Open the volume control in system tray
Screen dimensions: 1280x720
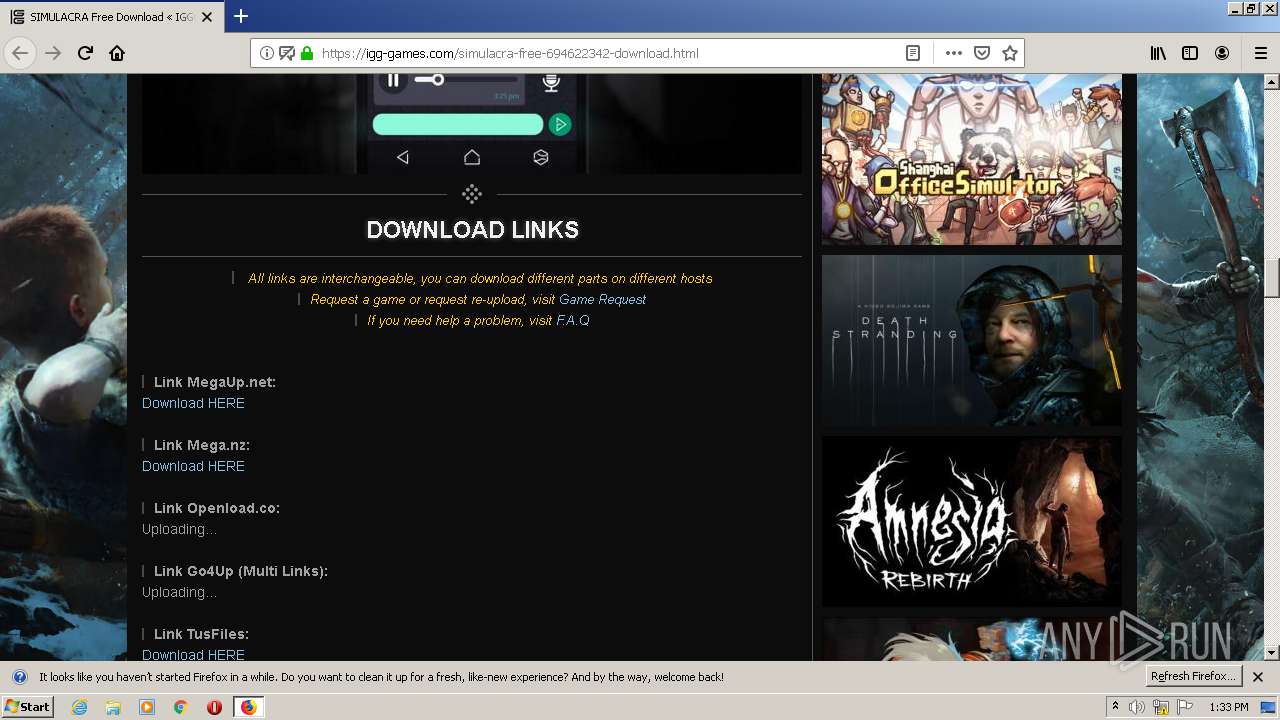pyautogui.click(x=1137, y=707)
